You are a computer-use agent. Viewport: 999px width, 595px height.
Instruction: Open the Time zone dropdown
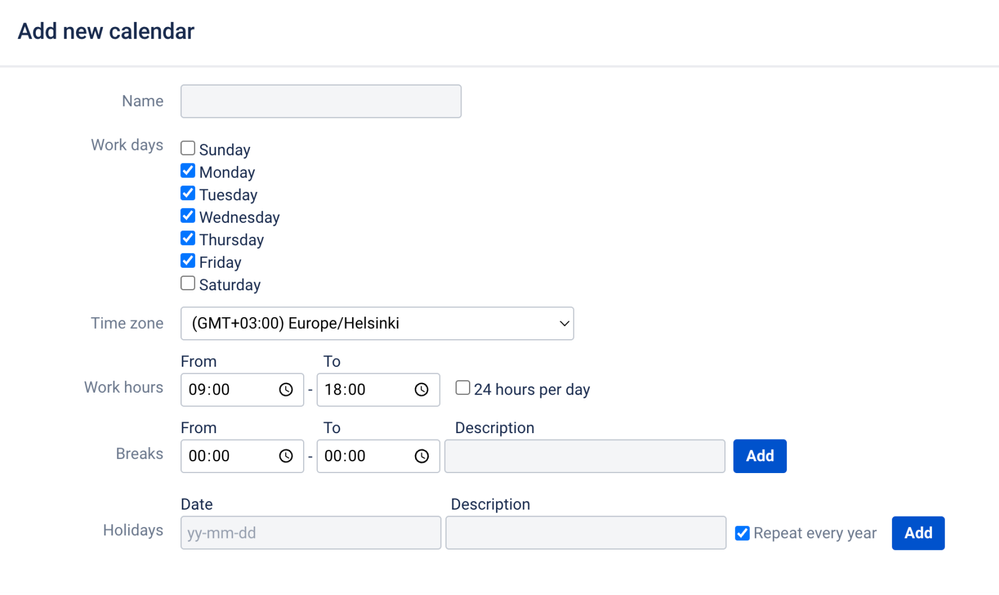(x=377, y=324)
